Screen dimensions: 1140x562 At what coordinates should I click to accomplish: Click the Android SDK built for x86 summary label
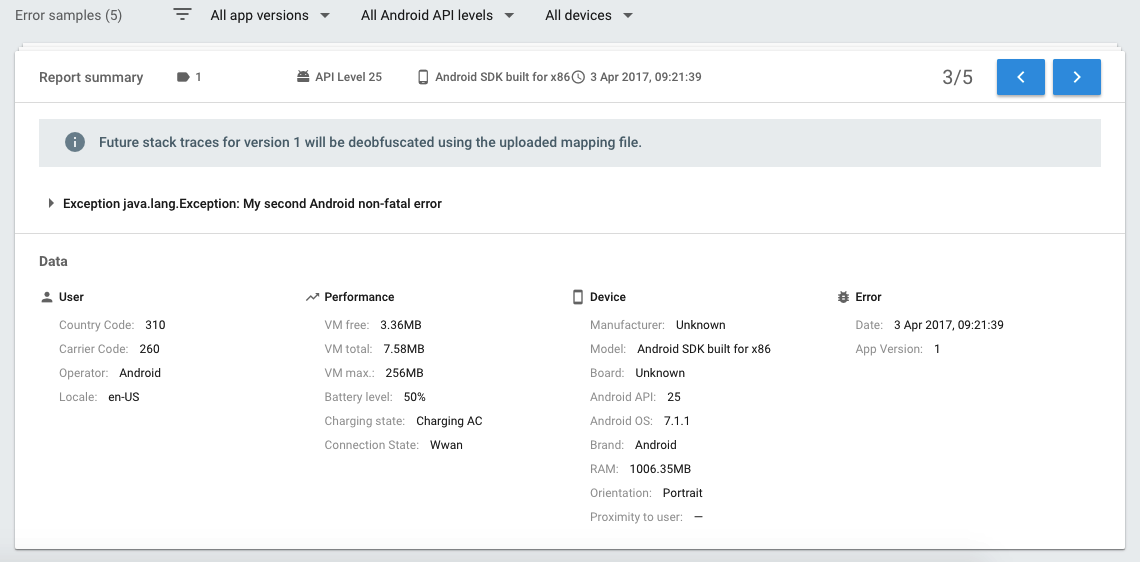click(502, 77)
